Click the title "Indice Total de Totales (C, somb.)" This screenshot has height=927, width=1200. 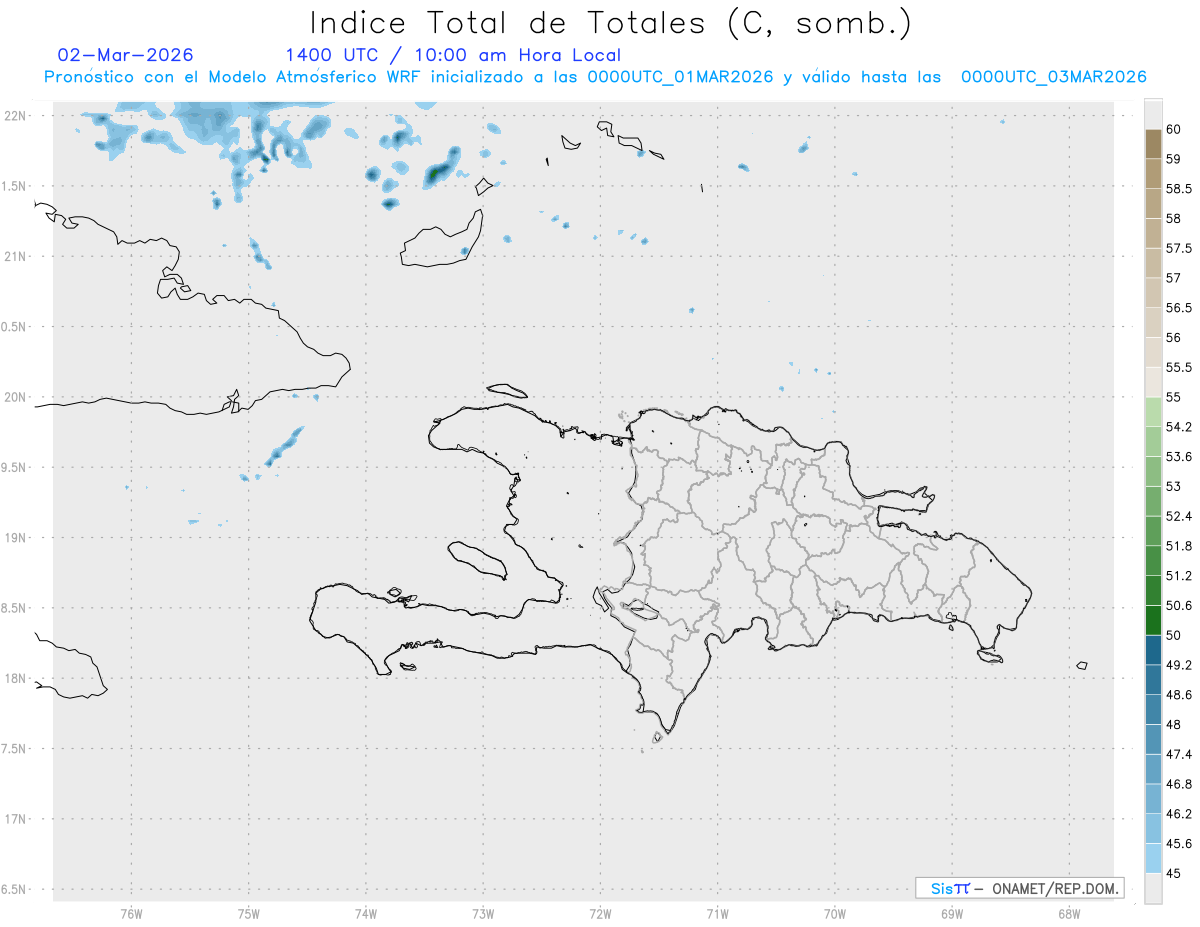[x=610, y=23]
